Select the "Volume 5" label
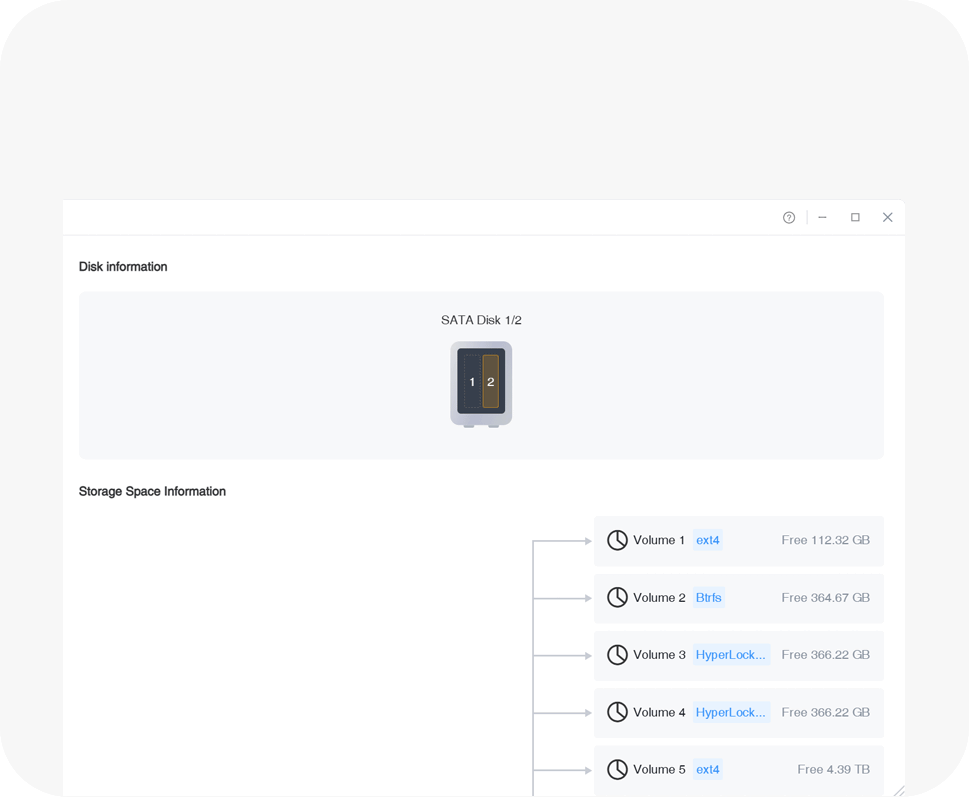 659,770
